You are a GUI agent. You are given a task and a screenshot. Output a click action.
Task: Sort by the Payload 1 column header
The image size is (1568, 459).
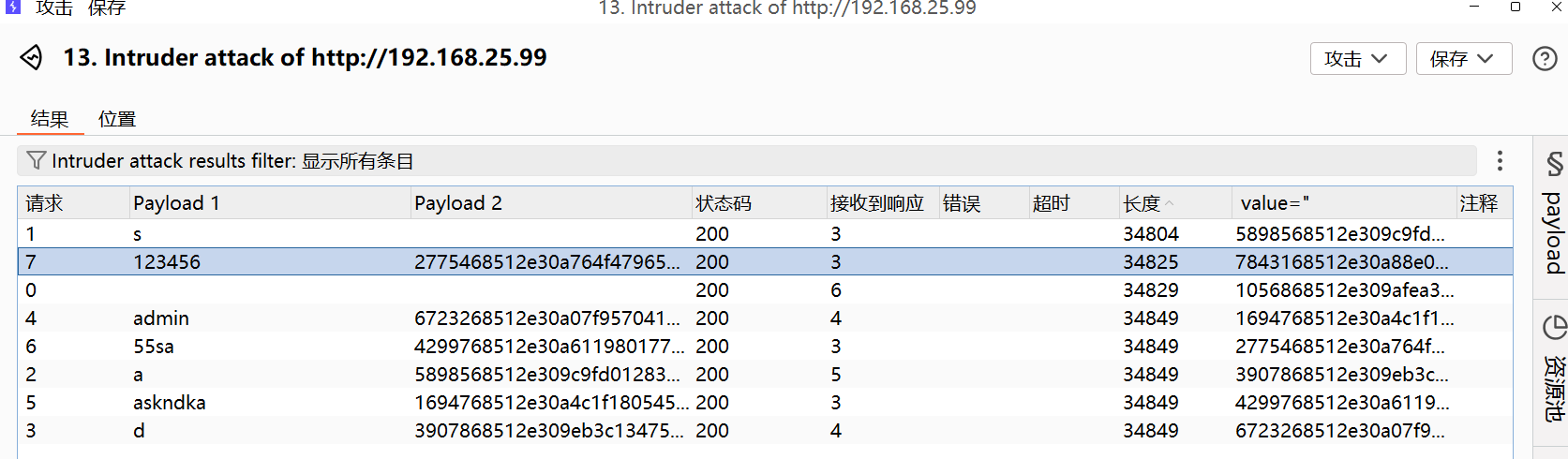[x=176, y=203]
